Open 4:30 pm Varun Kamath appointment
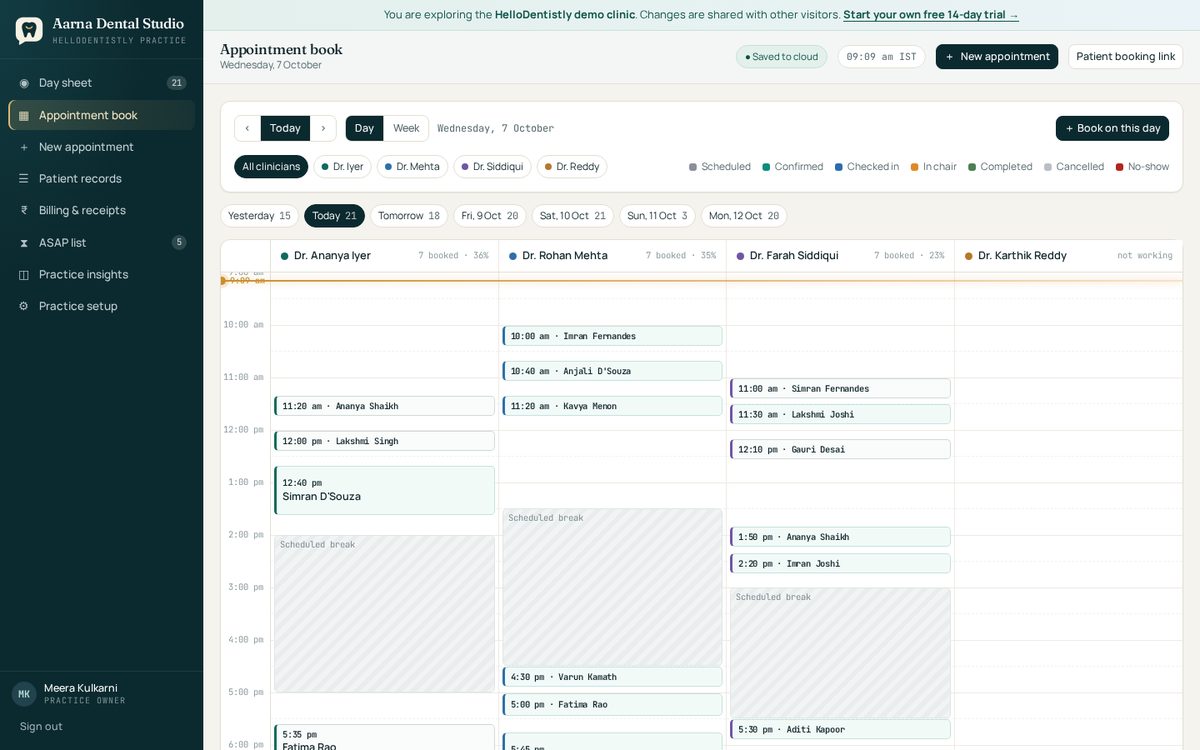This screenshot has height=750, width=1200. [x=612, y=677]
